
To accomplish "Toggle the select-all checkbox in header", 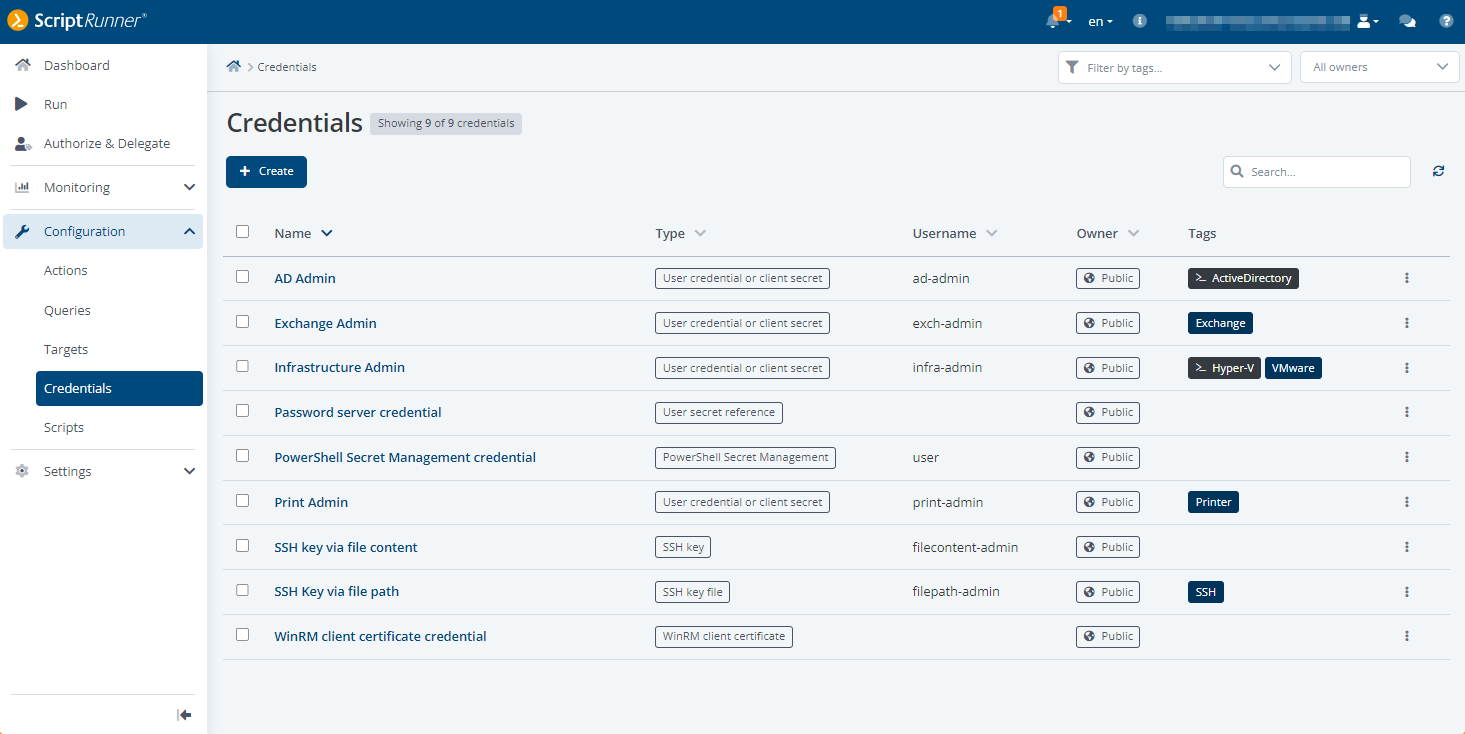I will 242,232.
